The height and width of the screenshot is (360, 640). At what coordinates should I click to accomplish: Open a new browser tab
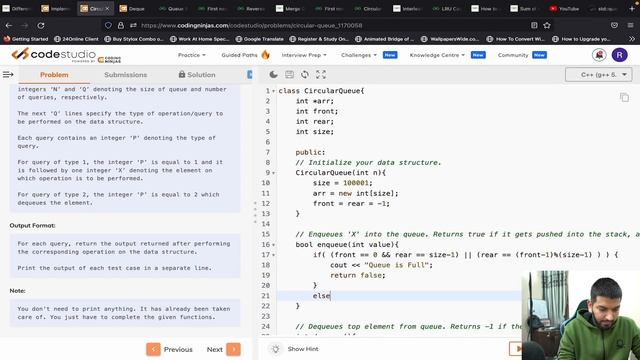[x=632, y=8]
